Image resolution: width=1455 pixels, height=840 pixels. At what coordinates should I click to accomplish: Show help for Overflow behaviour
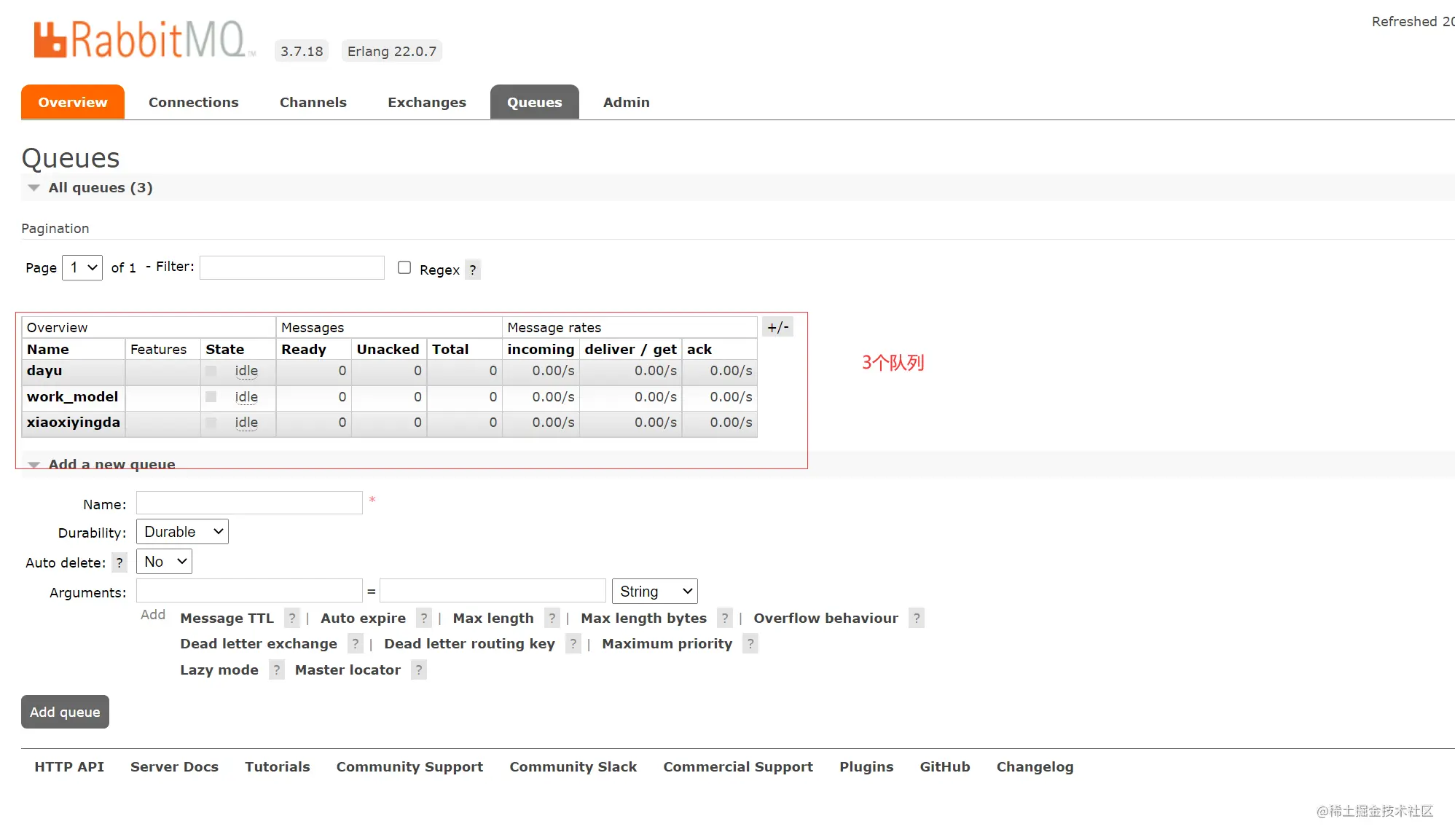[917, 618]
